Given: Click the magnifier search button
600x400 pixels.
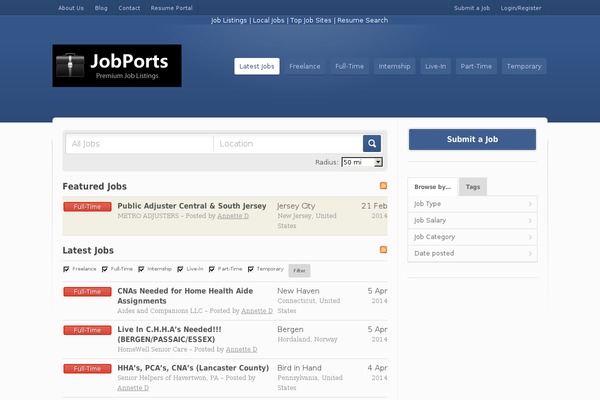Looking at the screenshot, I should (372, 144).
